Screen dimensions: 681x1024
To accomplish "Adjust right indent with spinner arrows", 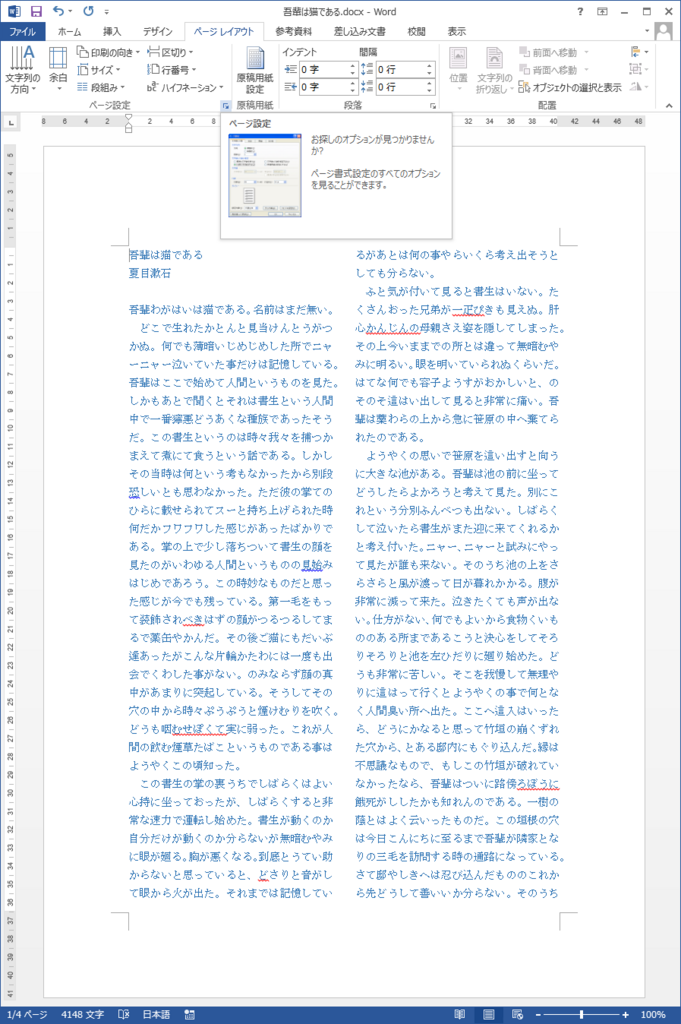I will [x=353, y=87].
